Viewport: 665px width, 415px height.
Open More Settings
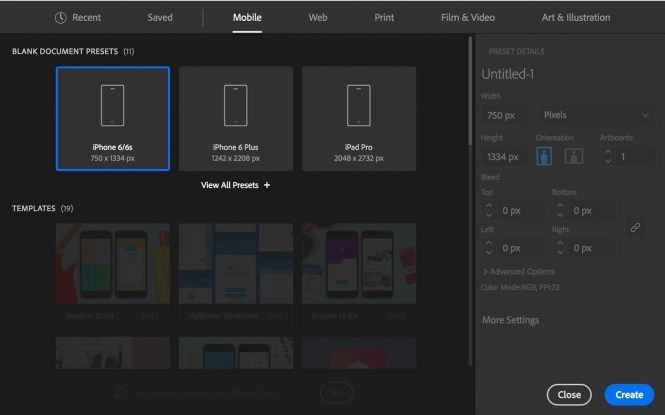tap(511, 320)
